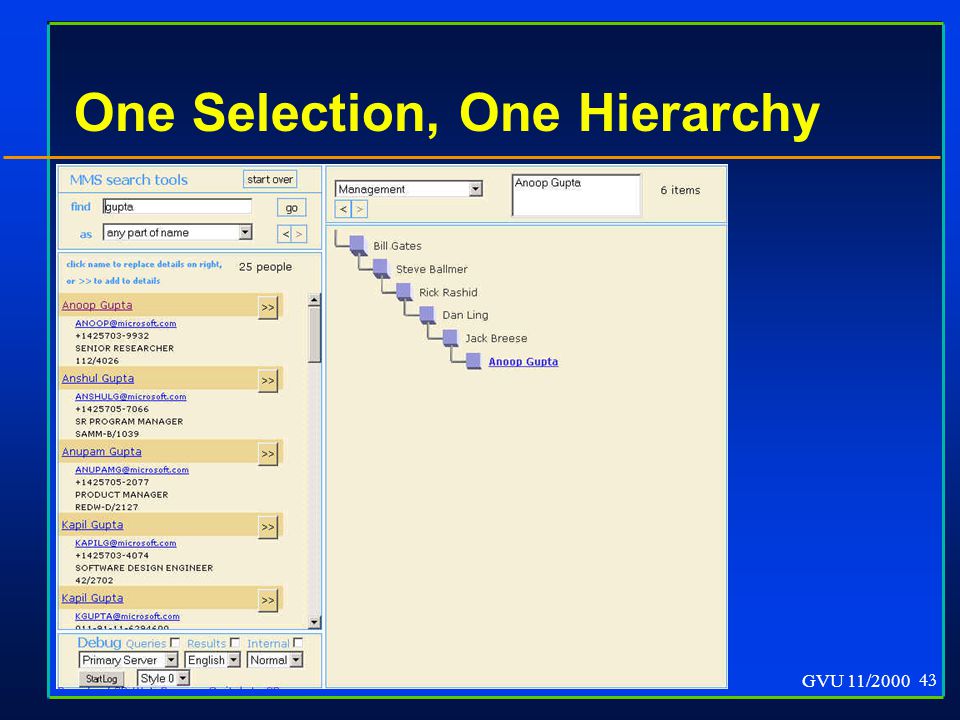Open Anupam Gupta name link

(101, 451)
